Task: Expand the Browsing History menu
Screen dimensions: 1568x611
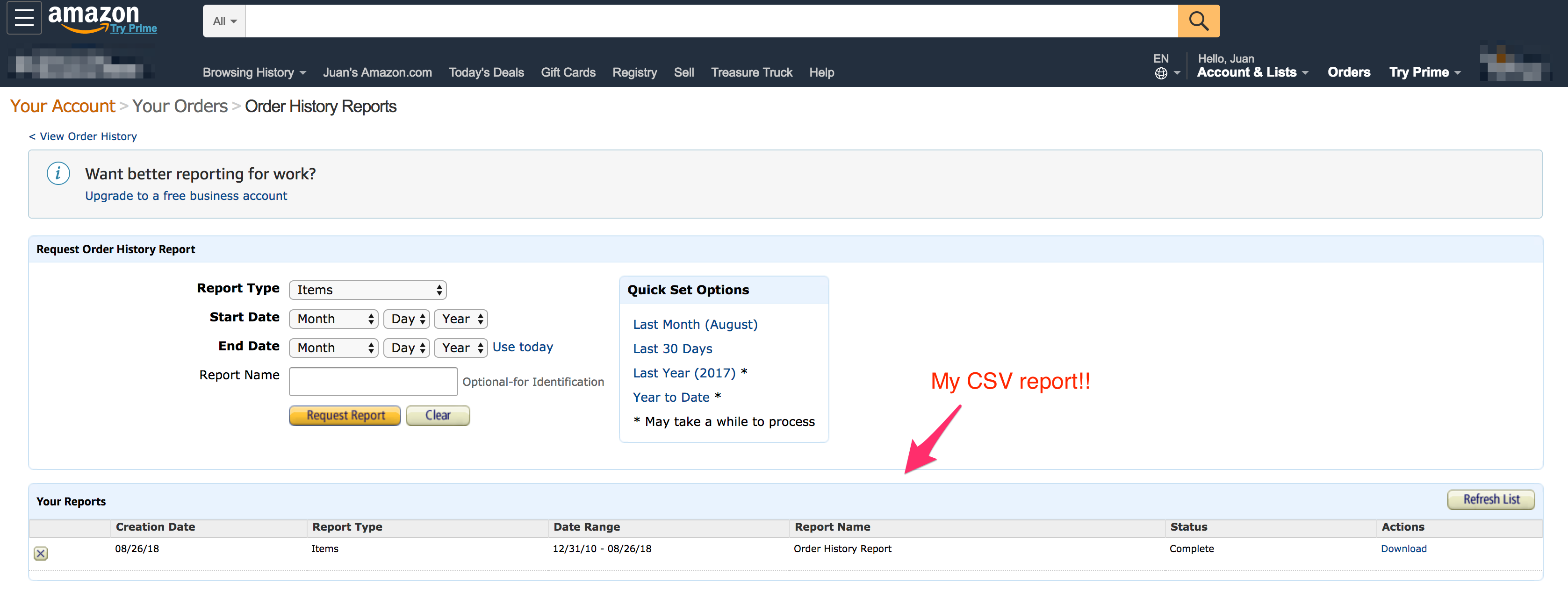Action: coord(254,72)
